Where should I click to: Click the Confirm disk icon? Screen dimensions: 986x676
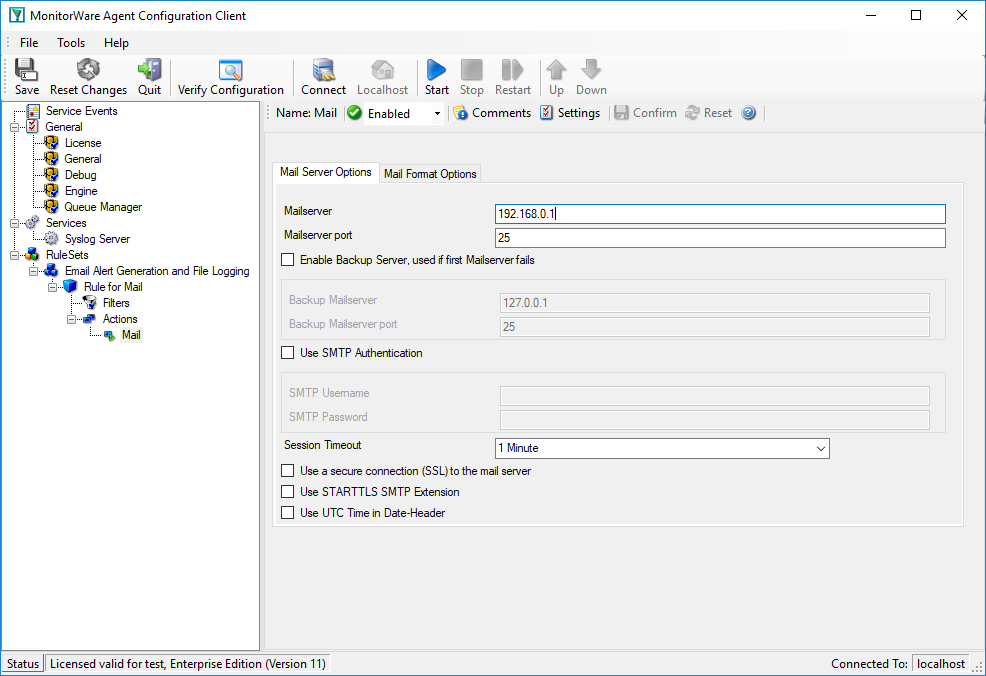coord(621,113)
